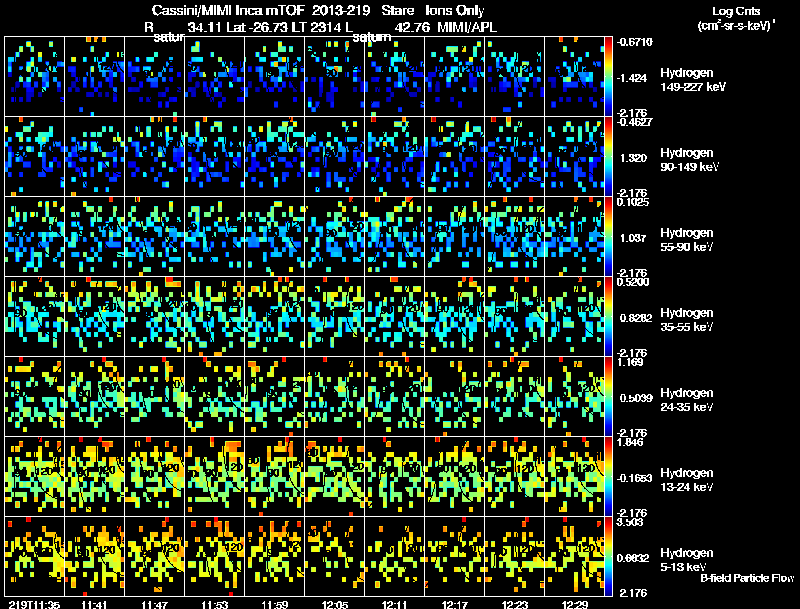Click the '0.5200' color scale value
This screenshot has width=800, height=609.
(633, 282)
